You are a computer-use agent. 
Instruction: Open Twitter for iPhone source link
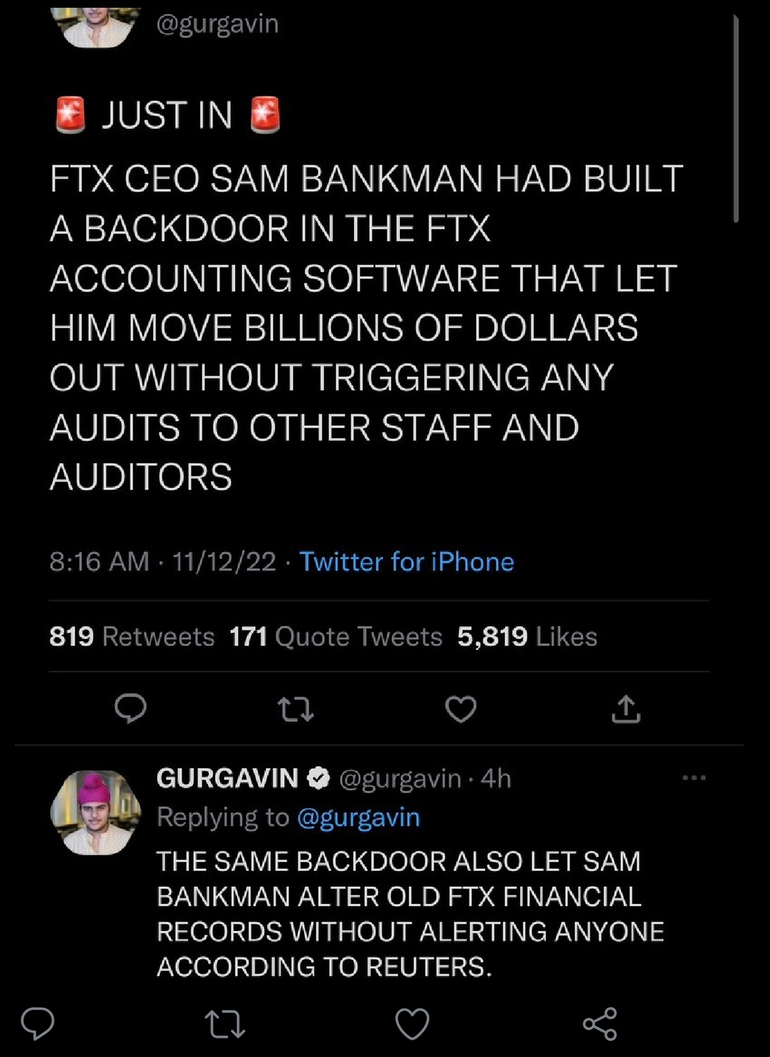[x=406, y=562]
